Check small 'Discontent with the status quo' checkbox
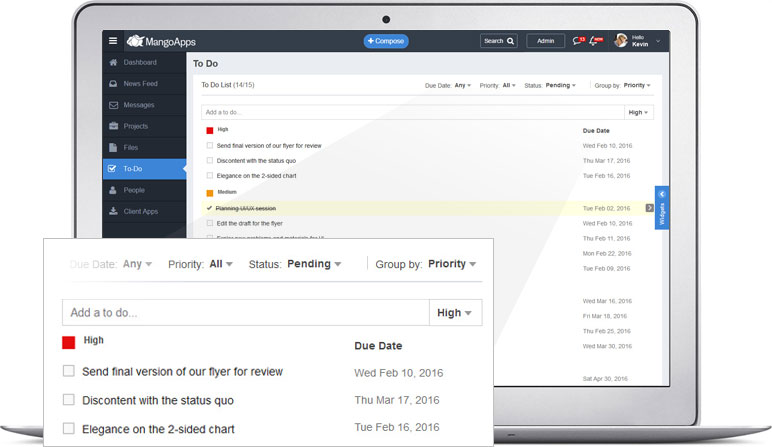The height and width of the screenshot is (447, 772). click(x=210, y=160)
